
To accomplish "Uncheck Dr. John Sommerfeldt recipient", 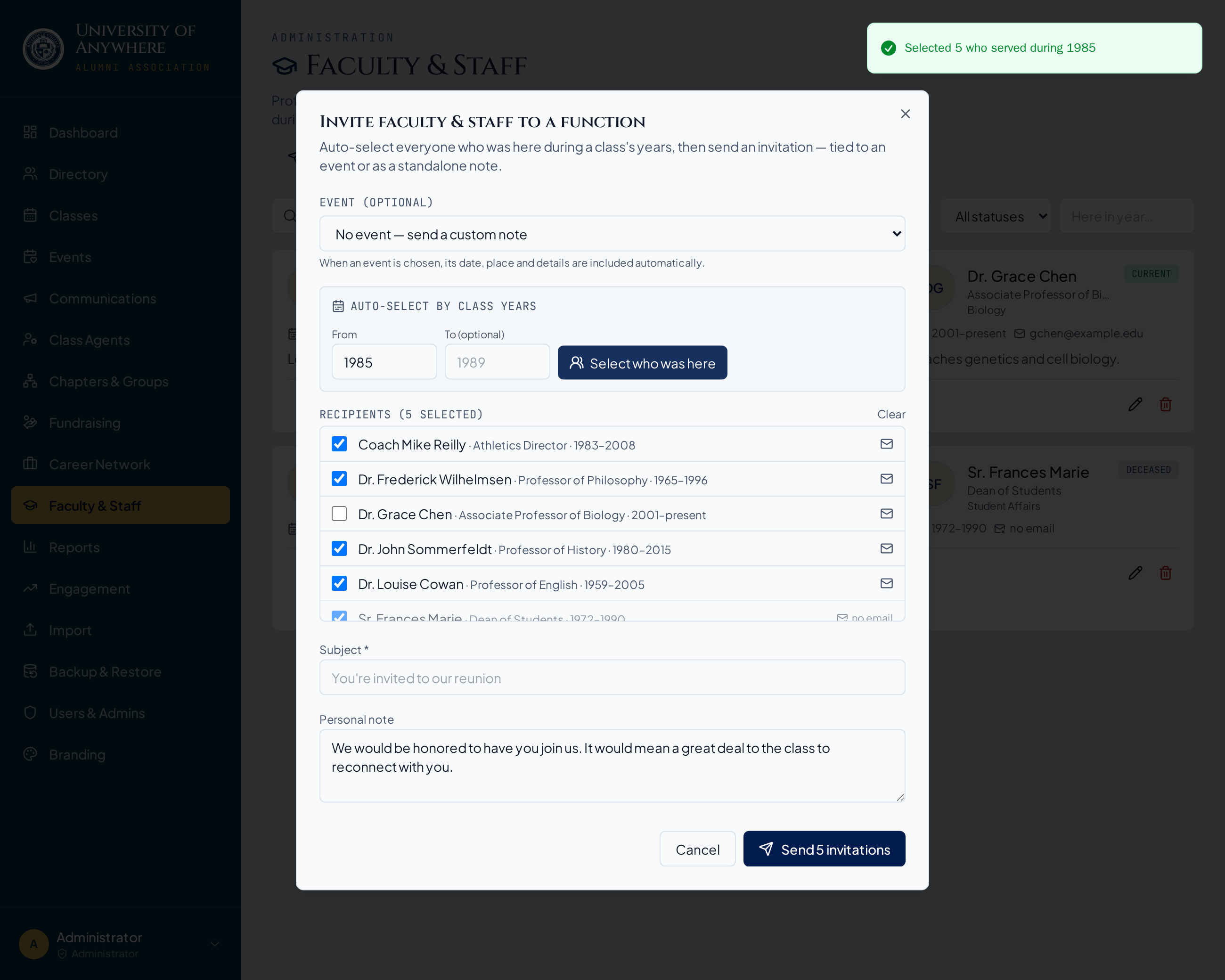I will click(x=339, y=548).
